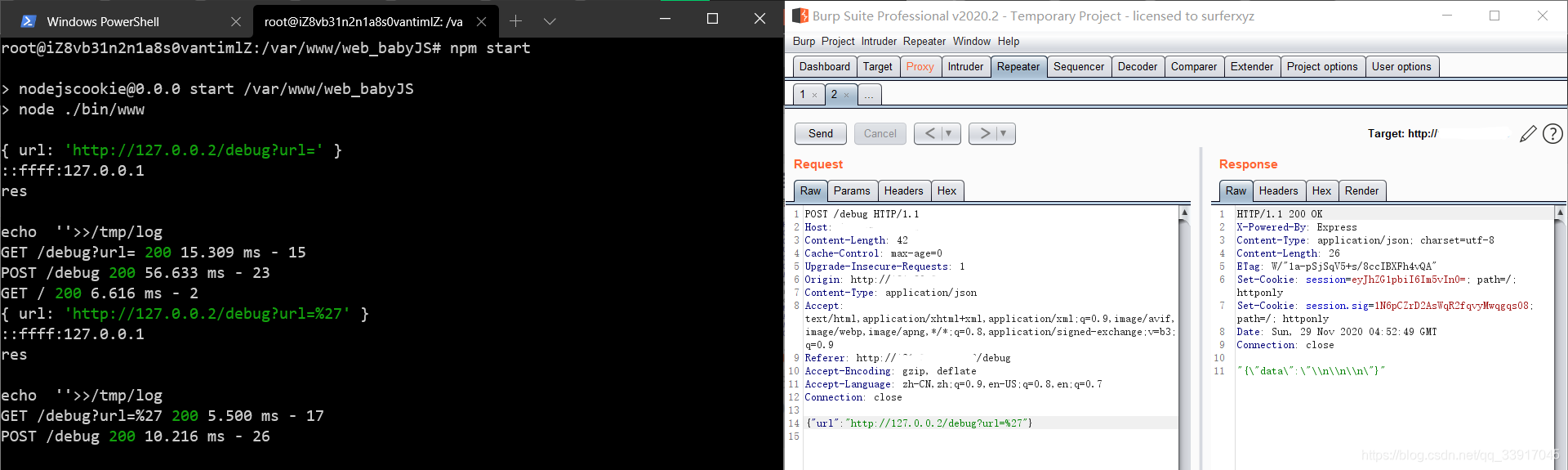Image resolution: width=1568 pixels, height=470 pixels.
Task: Click the 'POST /debug HTTP/1.1' request line
Action: tap(862, 214)
